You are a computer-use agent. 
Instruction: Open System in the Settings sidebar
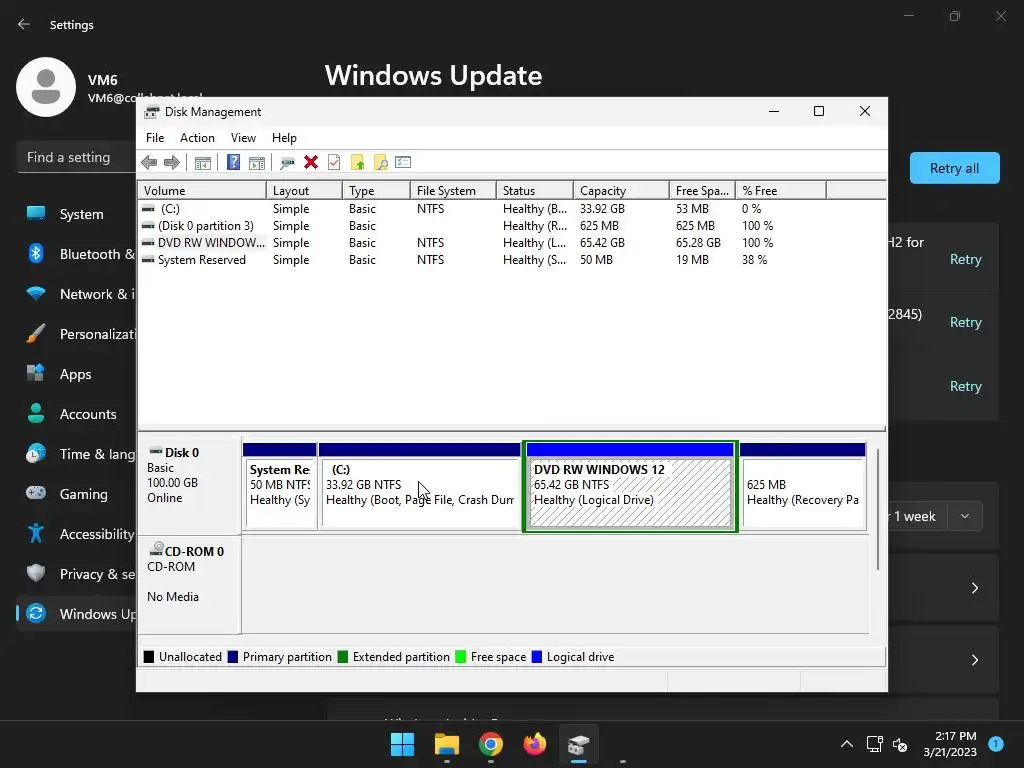(x=76, y=214)
